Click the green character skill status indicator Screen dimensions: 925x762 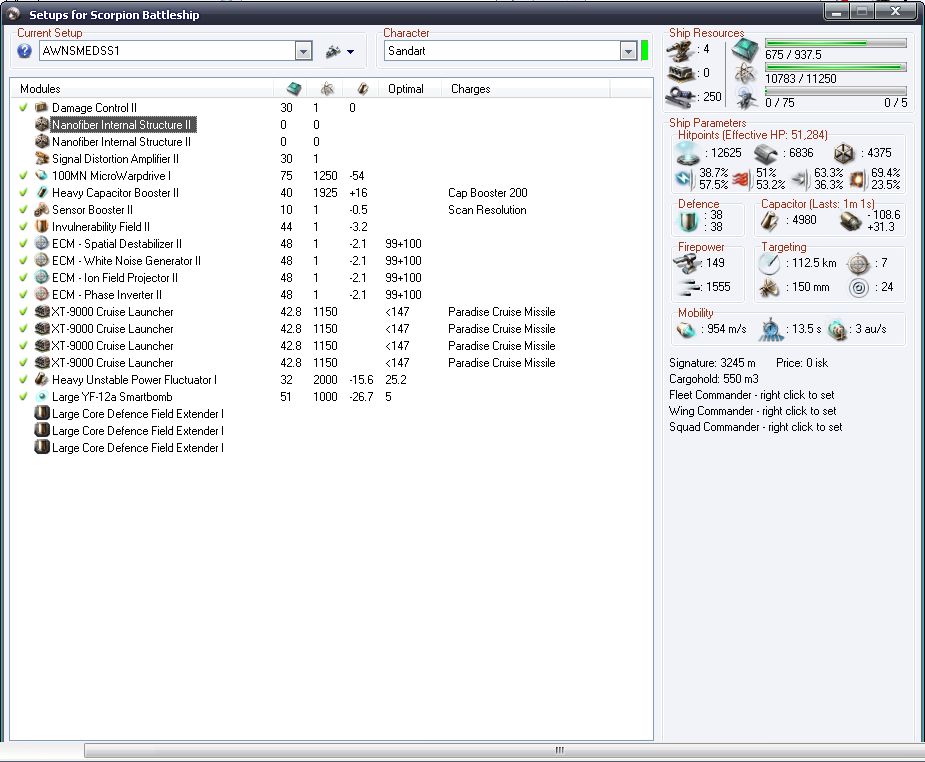pos(644,51)
